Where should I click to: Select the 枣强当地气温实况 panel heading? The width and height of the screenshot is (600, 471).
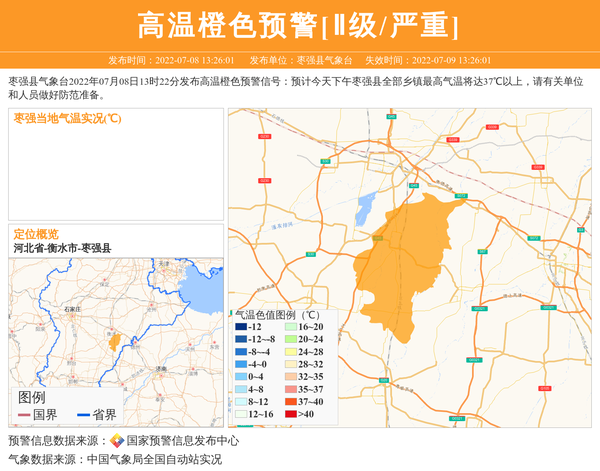(x=67, y=118)
